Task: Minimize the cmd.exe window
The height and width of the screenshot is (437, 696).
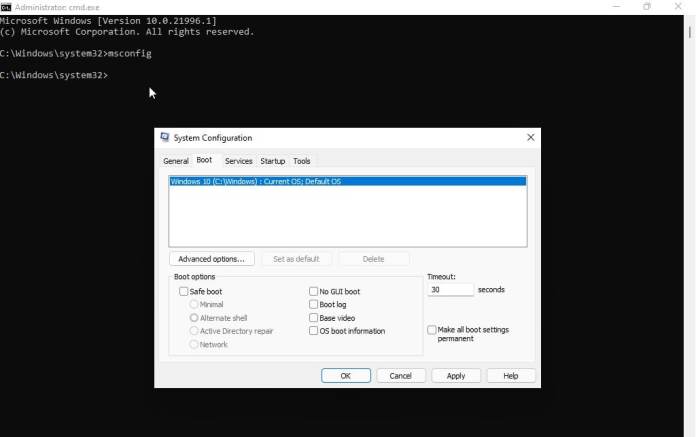Action: [616, 7]
